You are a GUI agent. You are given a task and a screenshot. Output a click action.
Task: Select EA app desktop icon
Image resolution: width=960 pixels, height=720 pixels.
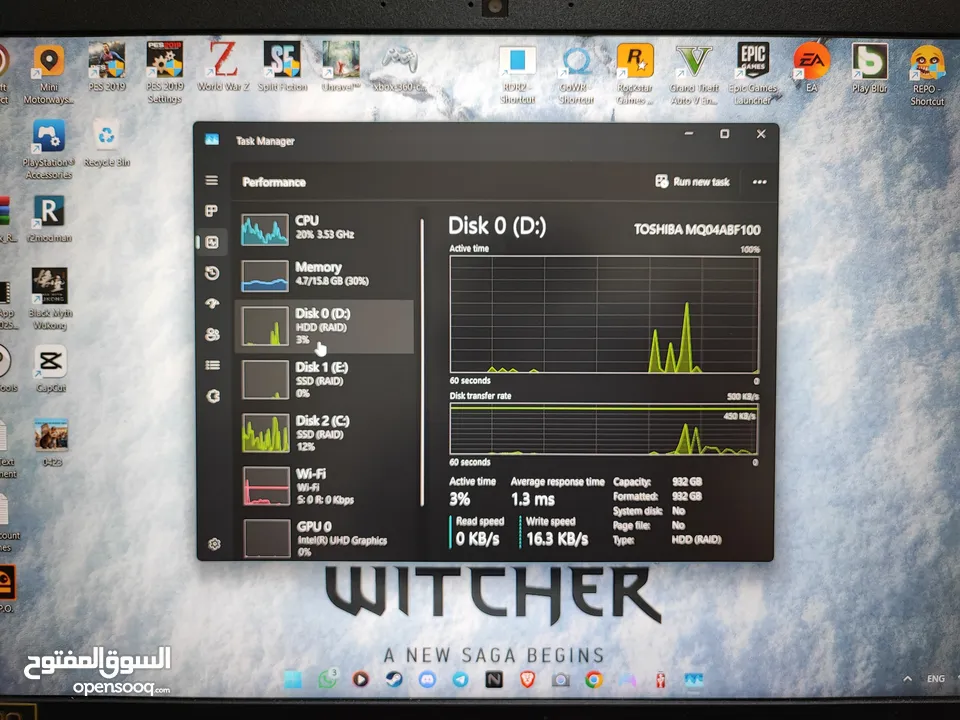811,67
